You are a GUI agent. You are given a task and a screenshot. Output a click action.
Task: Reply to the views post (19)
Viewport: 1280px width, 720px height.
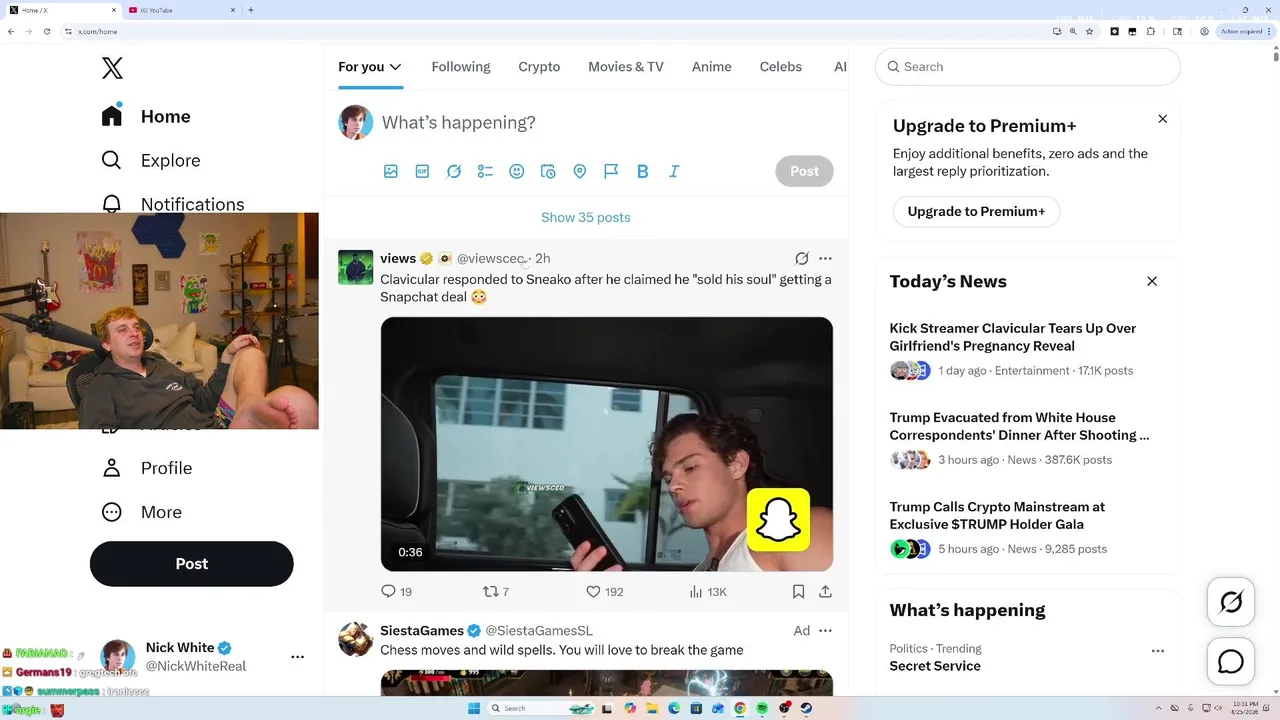(x=397, y=592)
